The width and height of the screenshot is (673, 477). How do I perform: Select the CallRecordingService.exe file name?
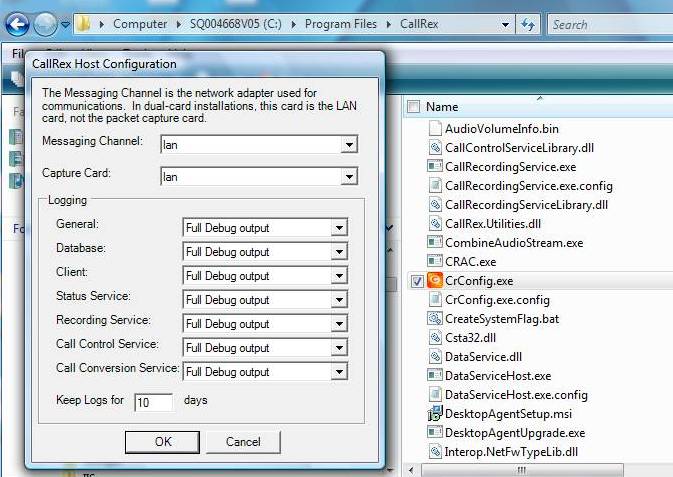click(510, 167)
